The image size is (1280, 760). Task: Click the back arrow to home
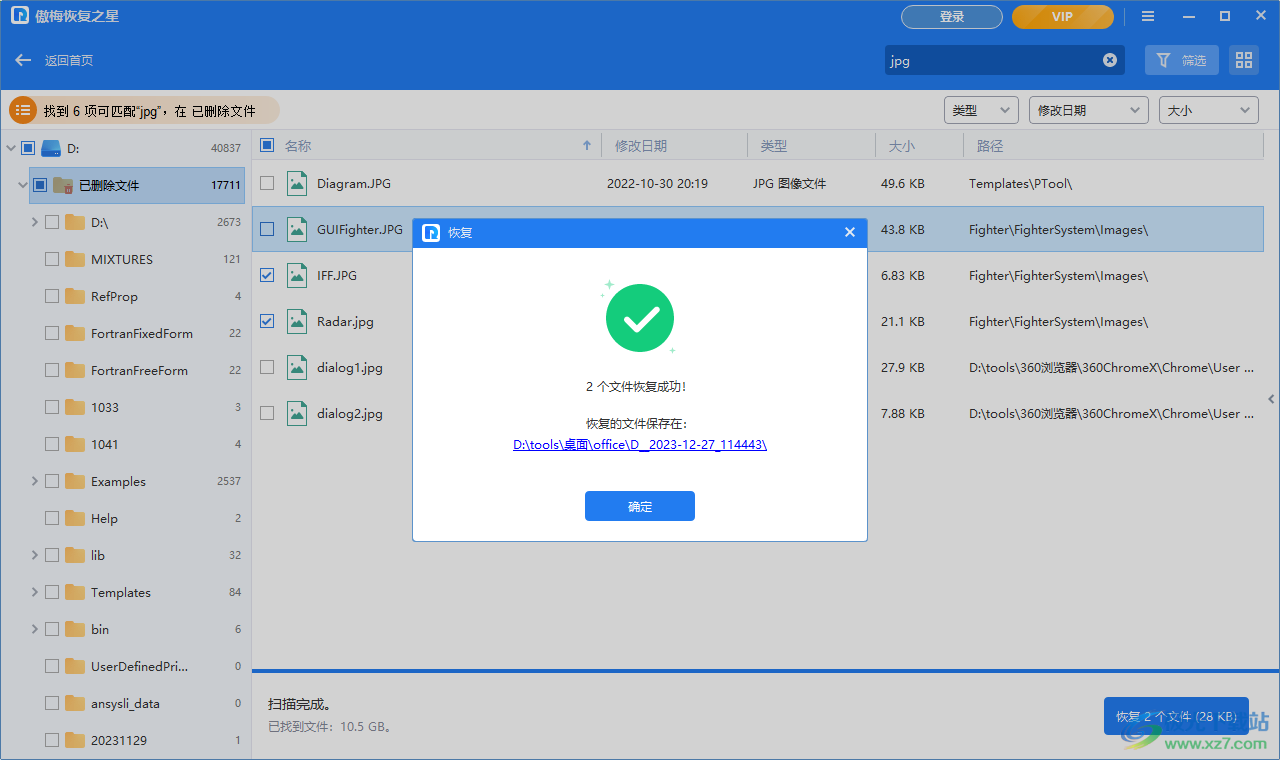click(23, 60)
